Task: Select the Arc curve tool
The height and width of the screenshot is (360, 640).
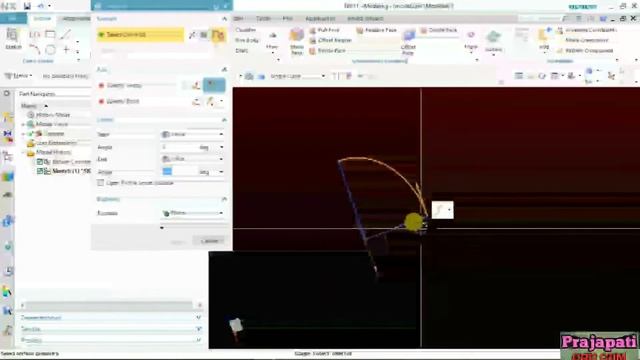Action: pyautogui.click(x=35, y=49)
